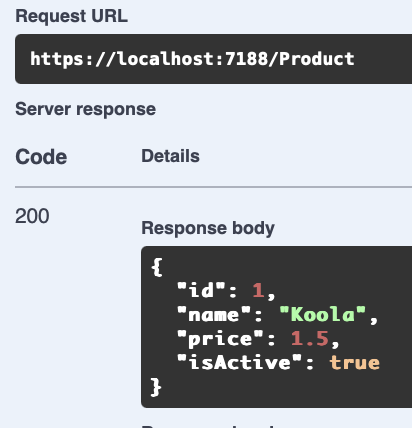Viewport: 412px width, 428px height.
Task: Select the 200 status code
Action: [32, 216]
